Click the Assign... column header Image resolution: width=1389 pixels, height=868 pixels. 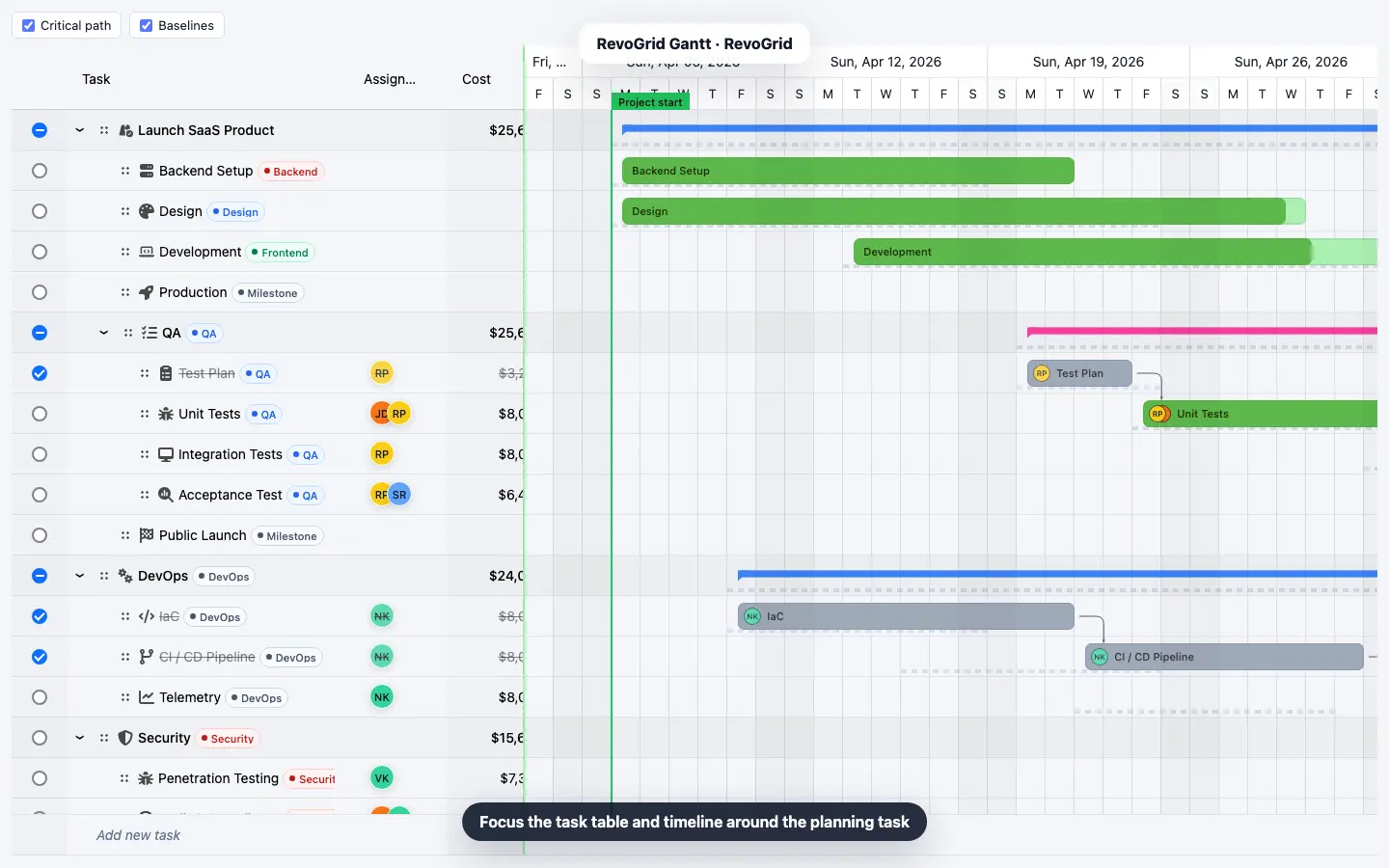(x=390, y=79)
